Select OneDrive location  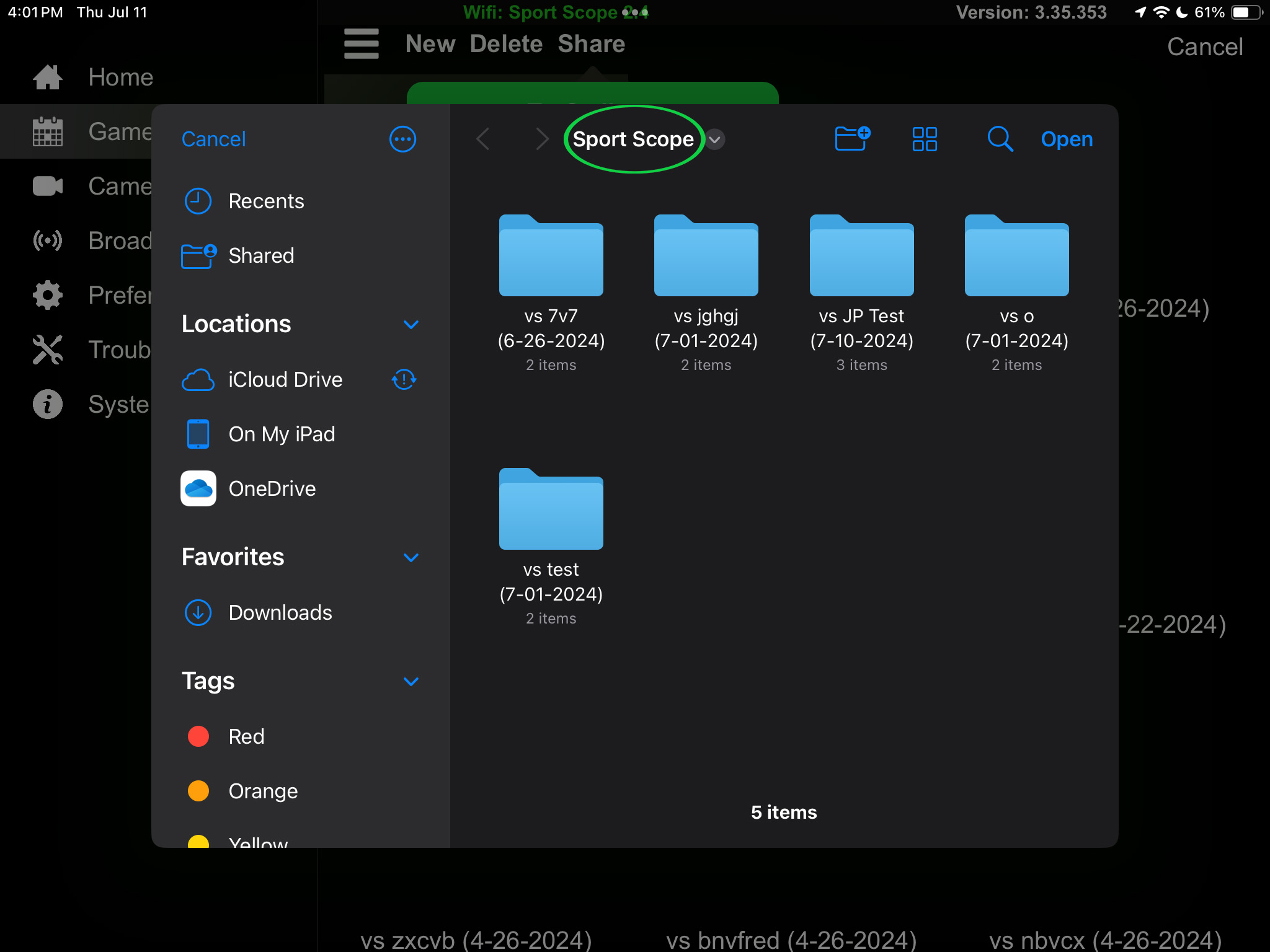point(300,488)
